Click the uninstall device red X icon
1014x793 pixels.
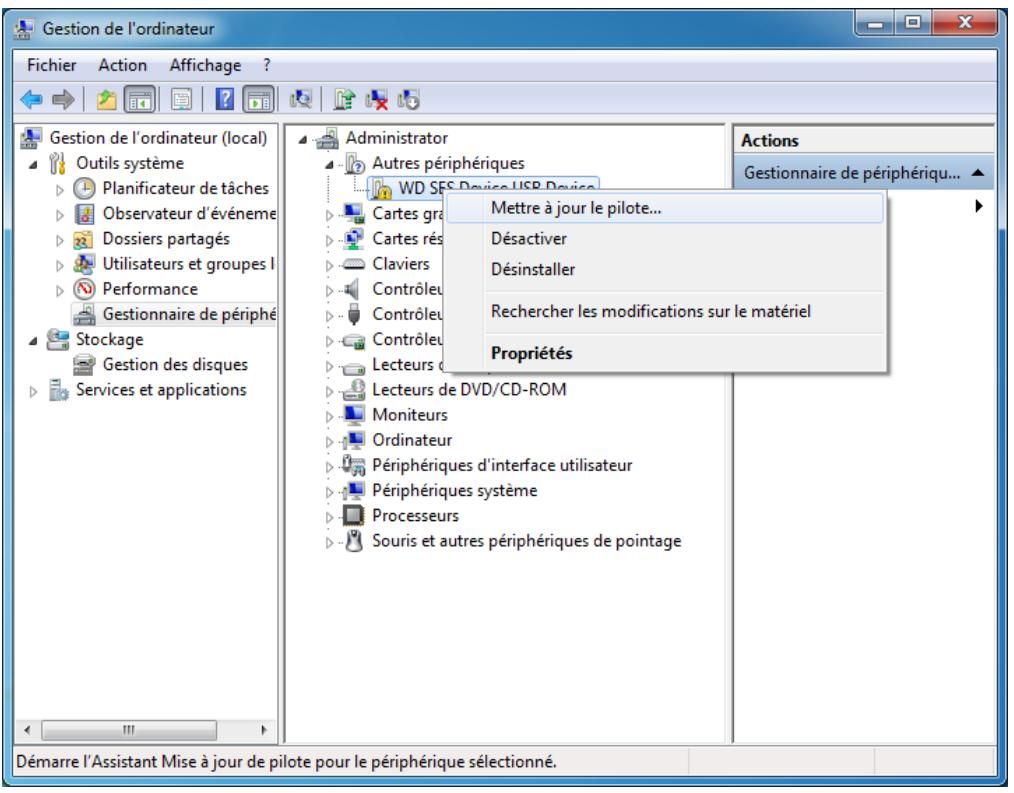pos(376,100)
